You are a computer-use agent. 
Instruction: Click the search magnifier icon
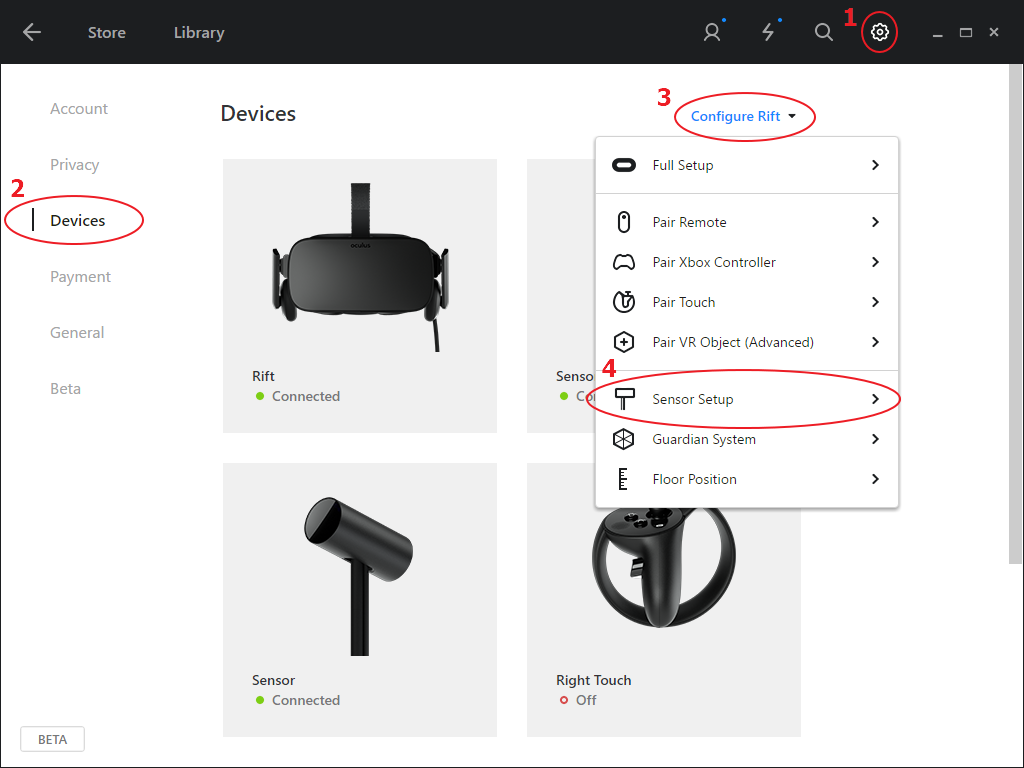(x=824, y=32)
